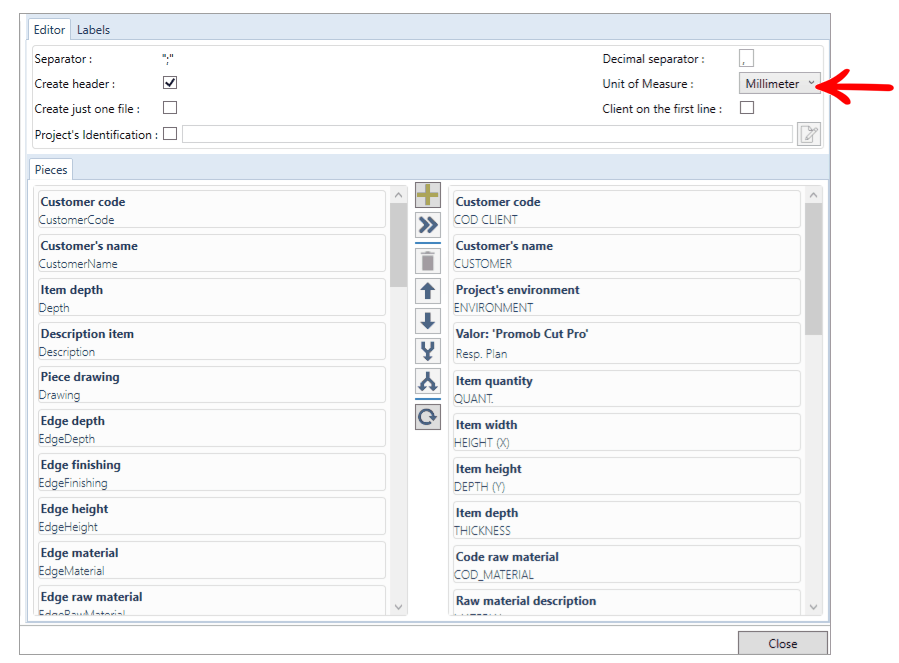Viewport: 899px width, 663px height.
Task: Select Edge raw material item in left list
Action: pos(212,600)
